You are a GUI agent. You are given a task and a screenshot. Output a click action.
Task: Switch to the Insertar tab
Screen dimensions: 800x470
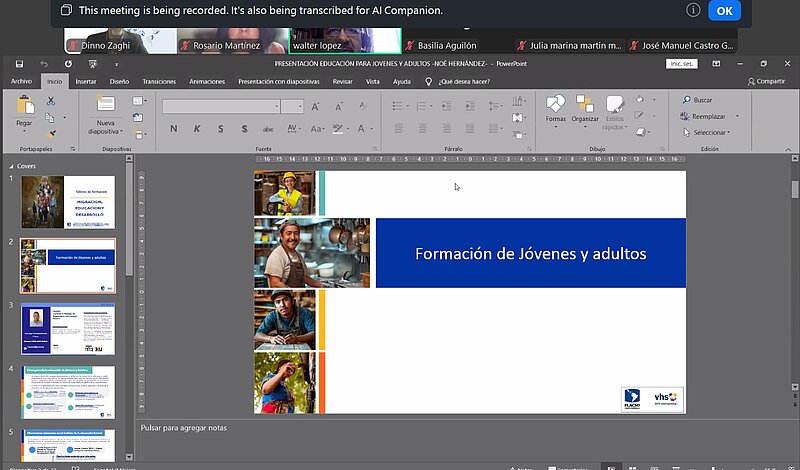coord(86,81)
